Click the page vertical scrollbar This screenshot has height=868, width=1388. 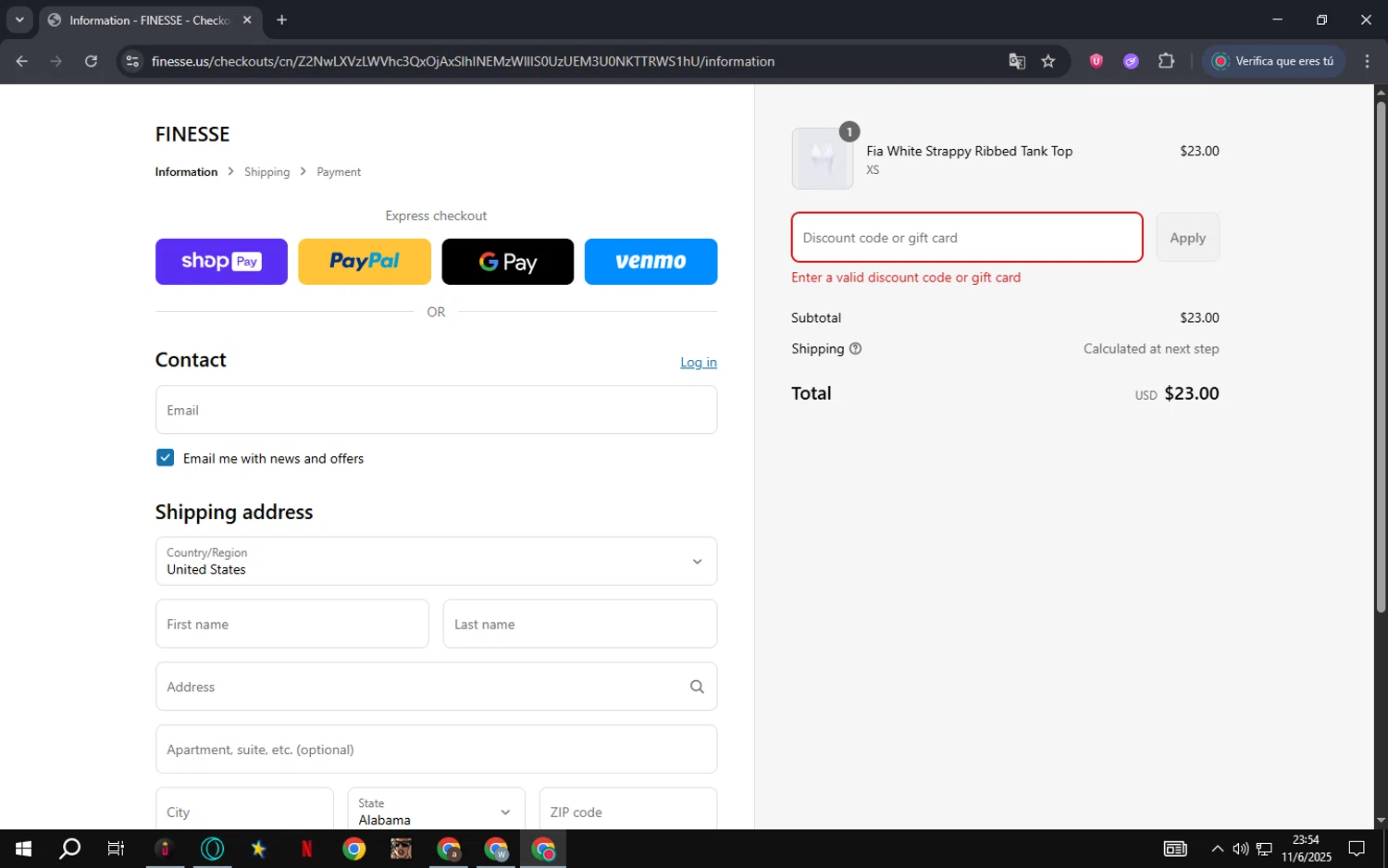(1381, 356)
